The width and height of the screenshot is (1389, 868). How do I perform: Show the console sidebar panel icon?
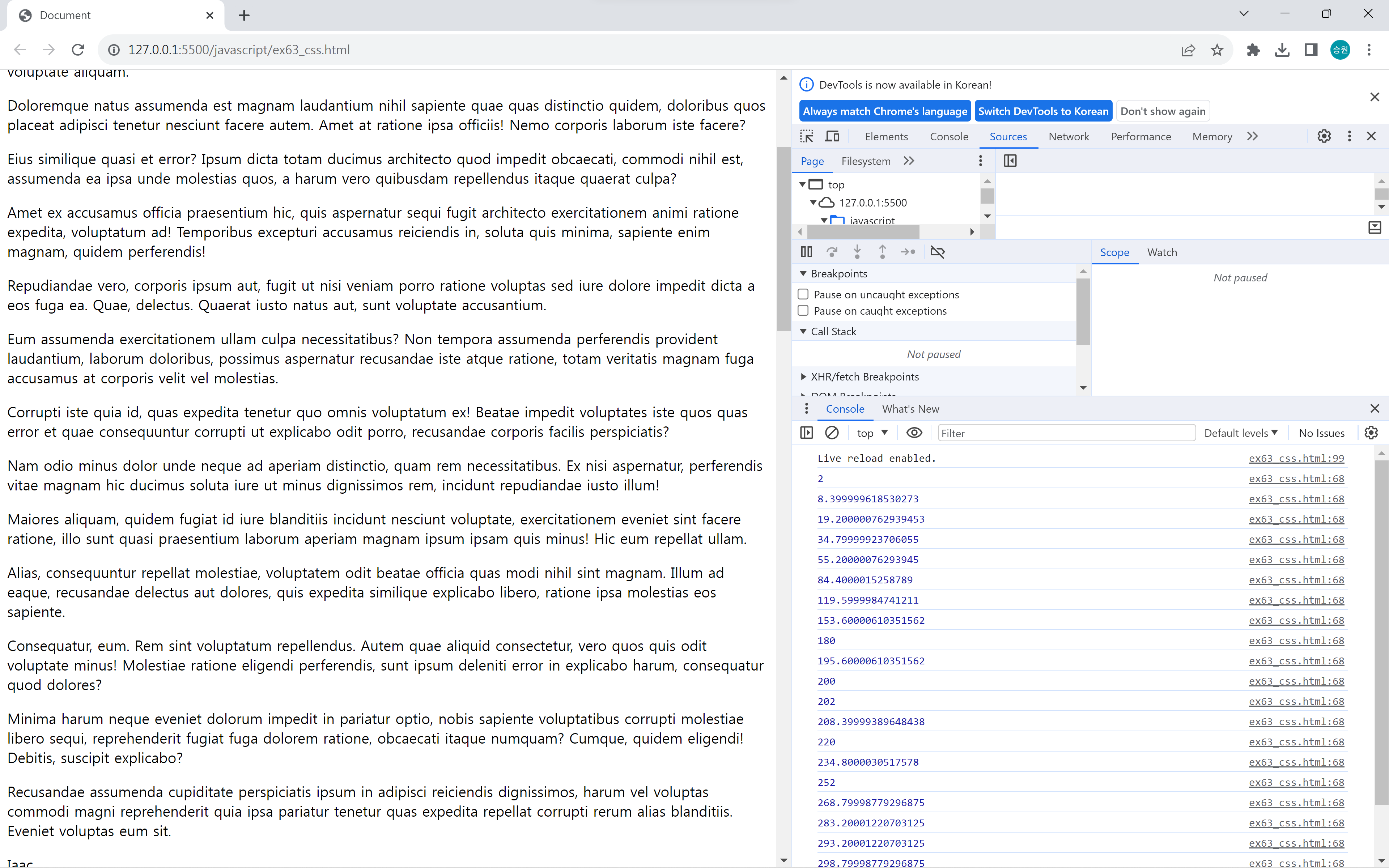[x=806, y=433]
